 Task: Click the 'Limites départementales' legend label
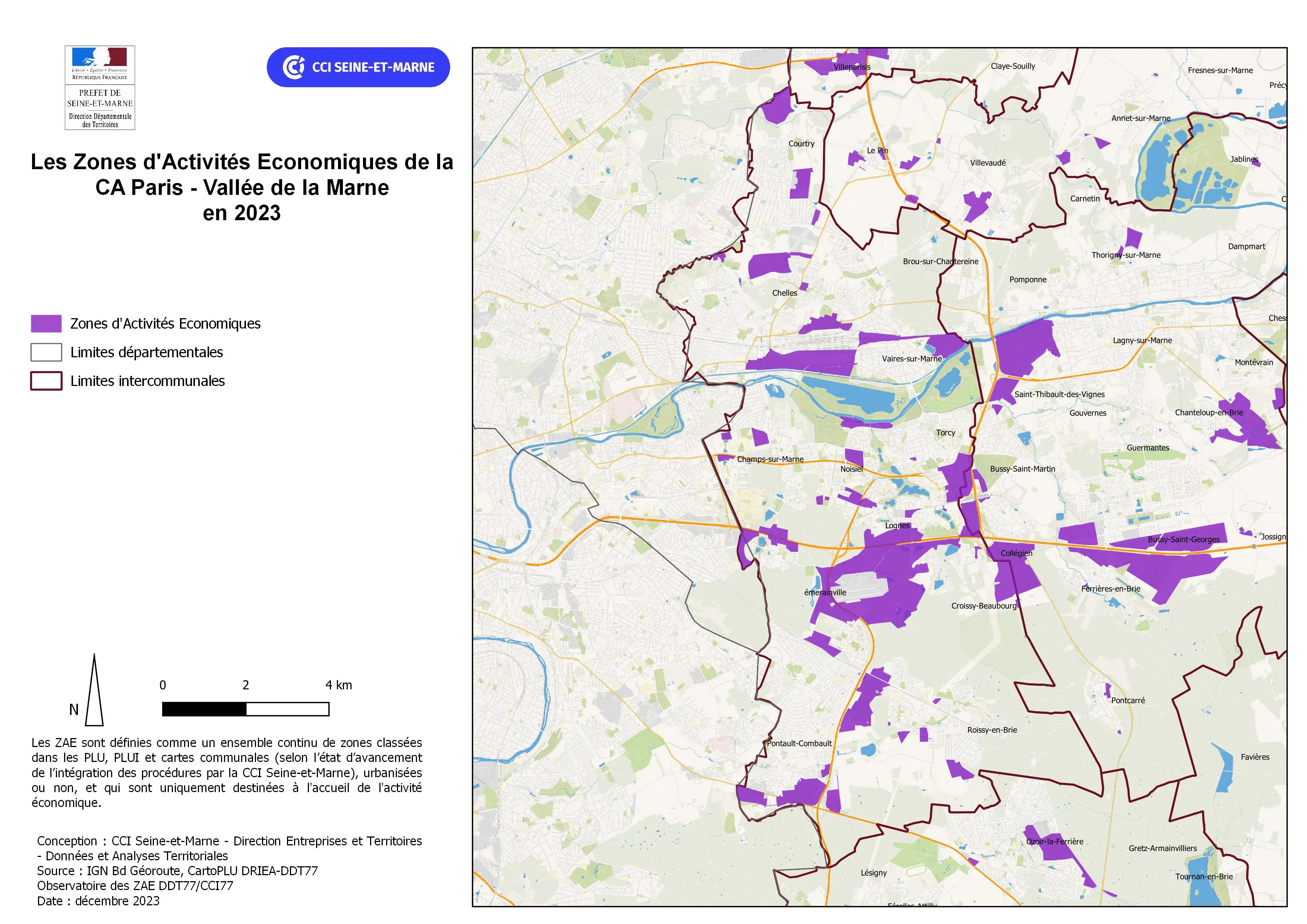point(147,352)
